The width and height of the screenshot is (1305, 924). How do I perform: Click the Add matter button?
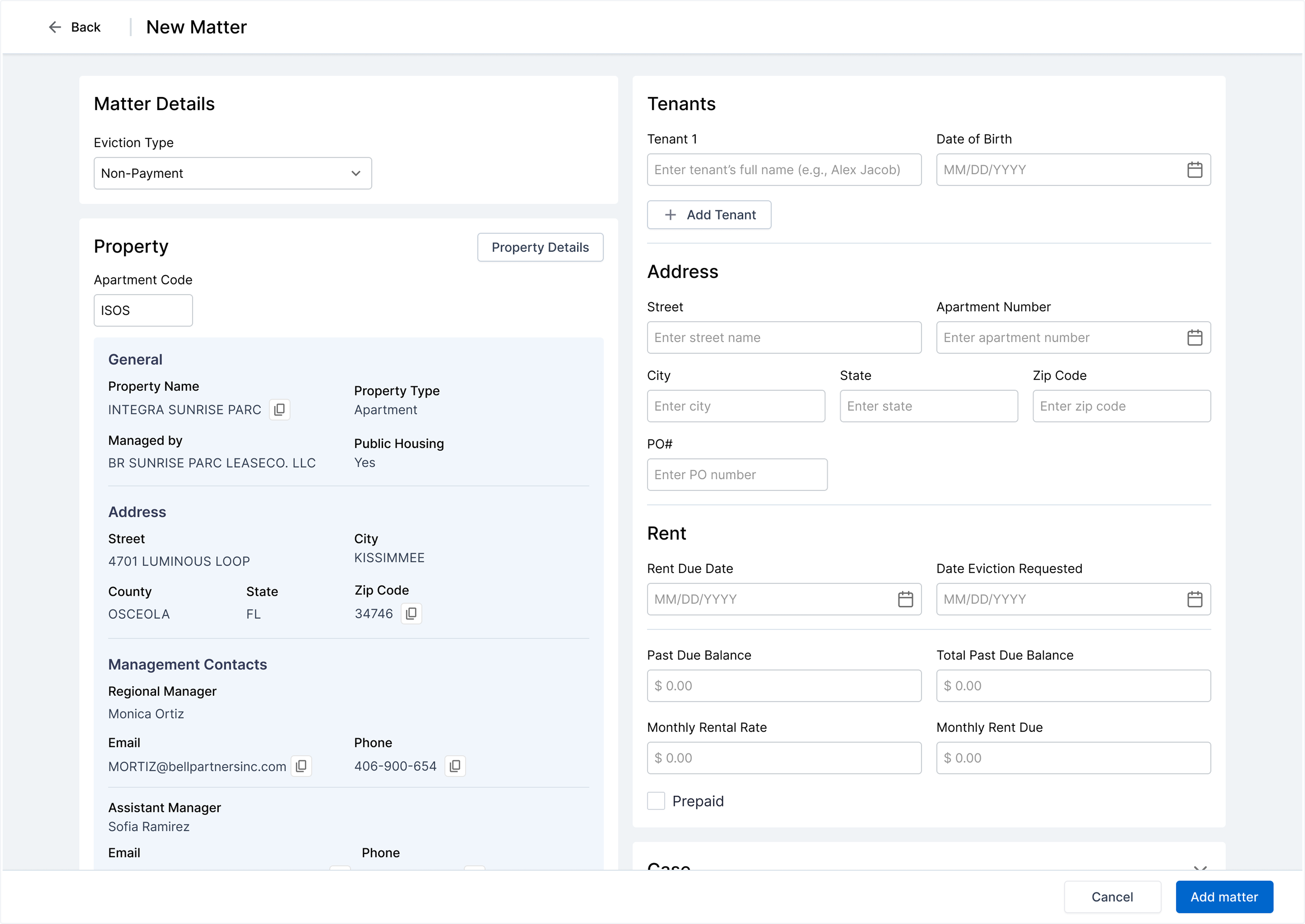pos(1224,897)
